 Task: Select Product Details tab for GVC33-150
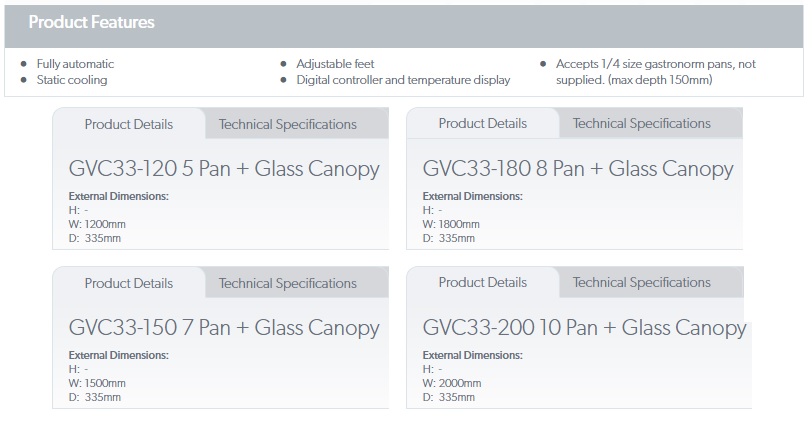(x=129, y=284)
